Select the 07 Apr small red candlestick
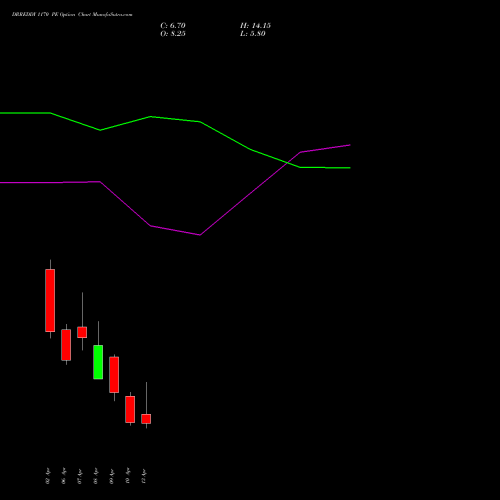The width and height of the screenshot is (500, 500). 82,332
